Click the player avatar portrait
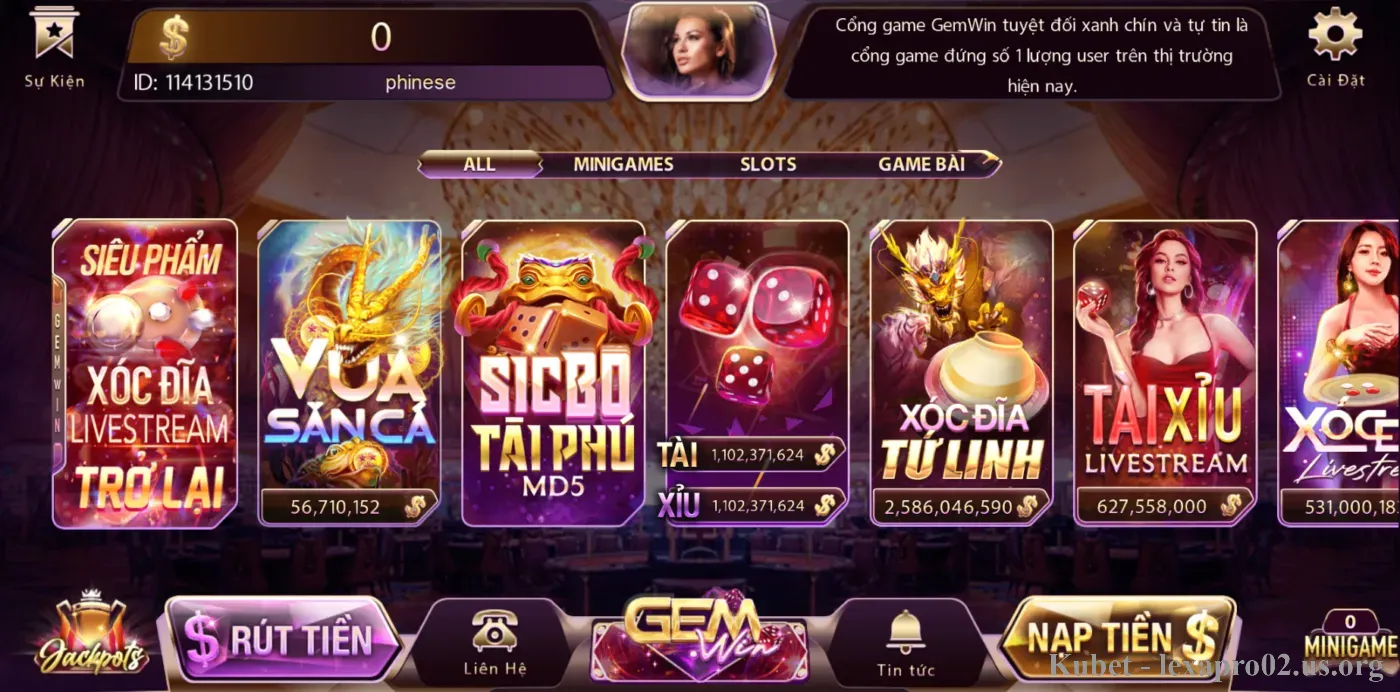The height and width of the screenshot is (692, 1400). point(697,49)
